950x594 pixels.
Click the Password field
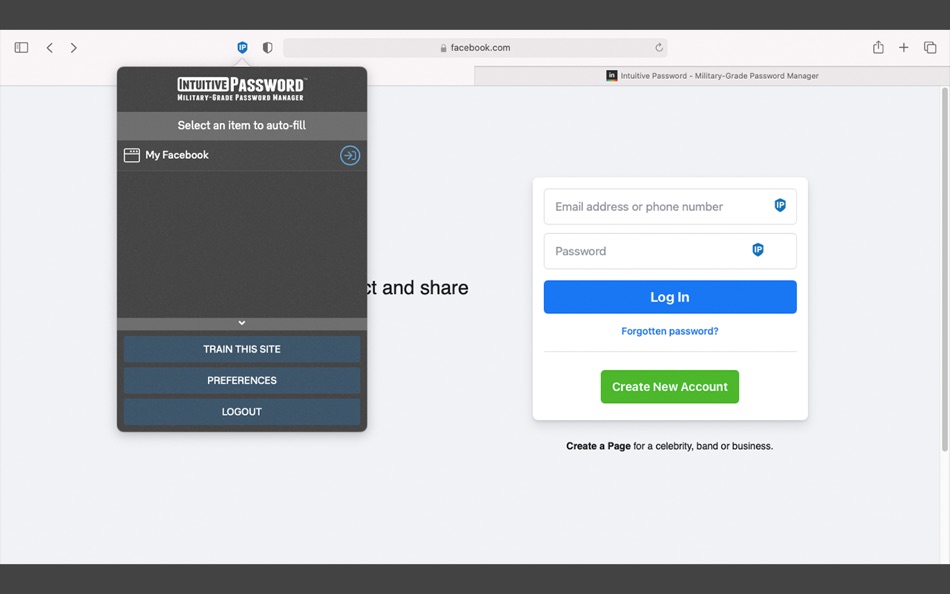click(670, 251)
